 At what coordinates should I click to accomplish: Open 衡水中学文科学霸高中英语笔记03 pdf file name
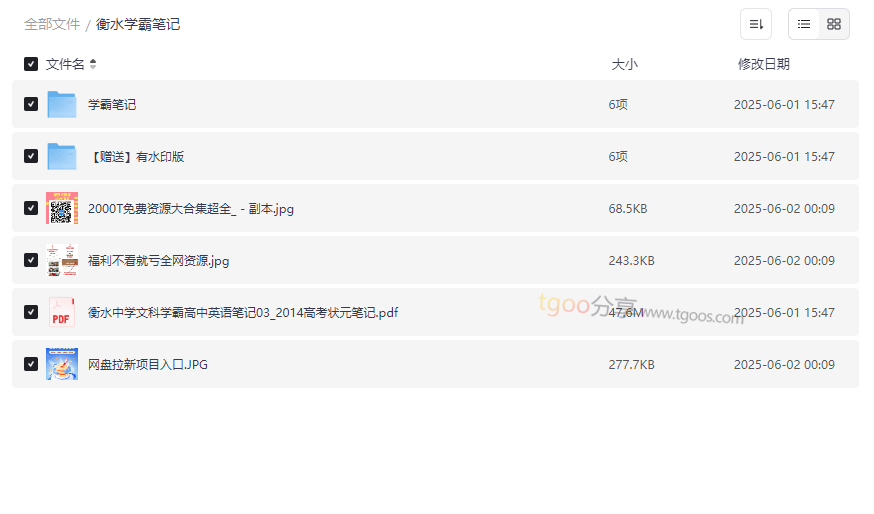click(x=243, y=313)
